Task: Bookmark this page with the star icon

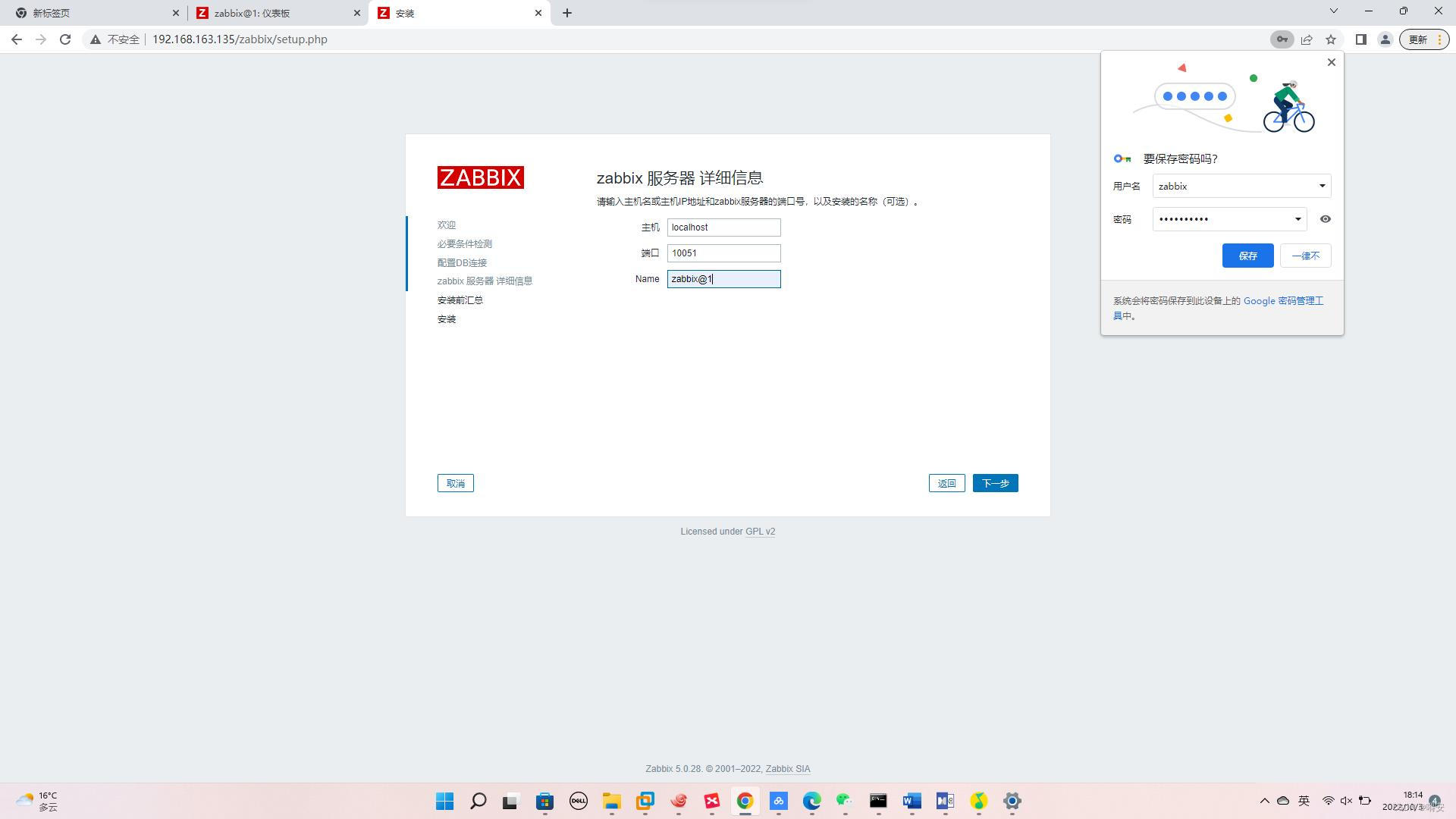Action: pos(1331,39)
